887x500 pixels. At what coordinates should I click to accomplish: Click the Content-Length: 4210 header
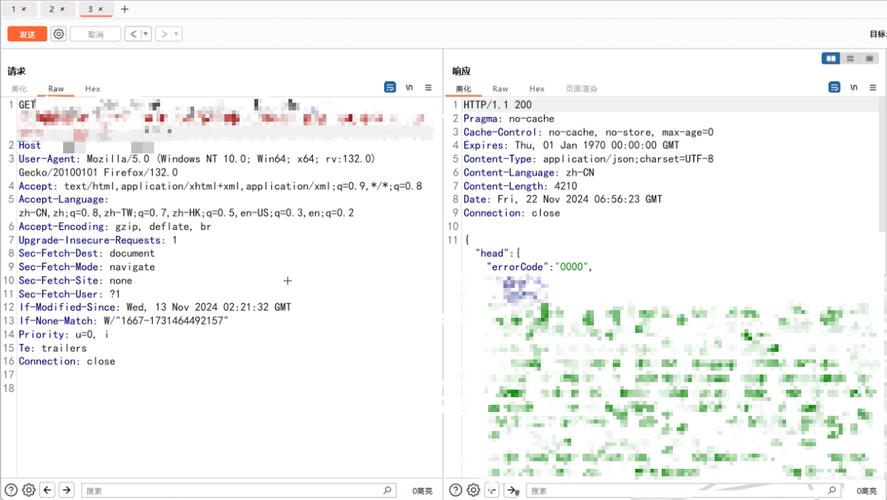pyautogui.click(x=520, y=186)
